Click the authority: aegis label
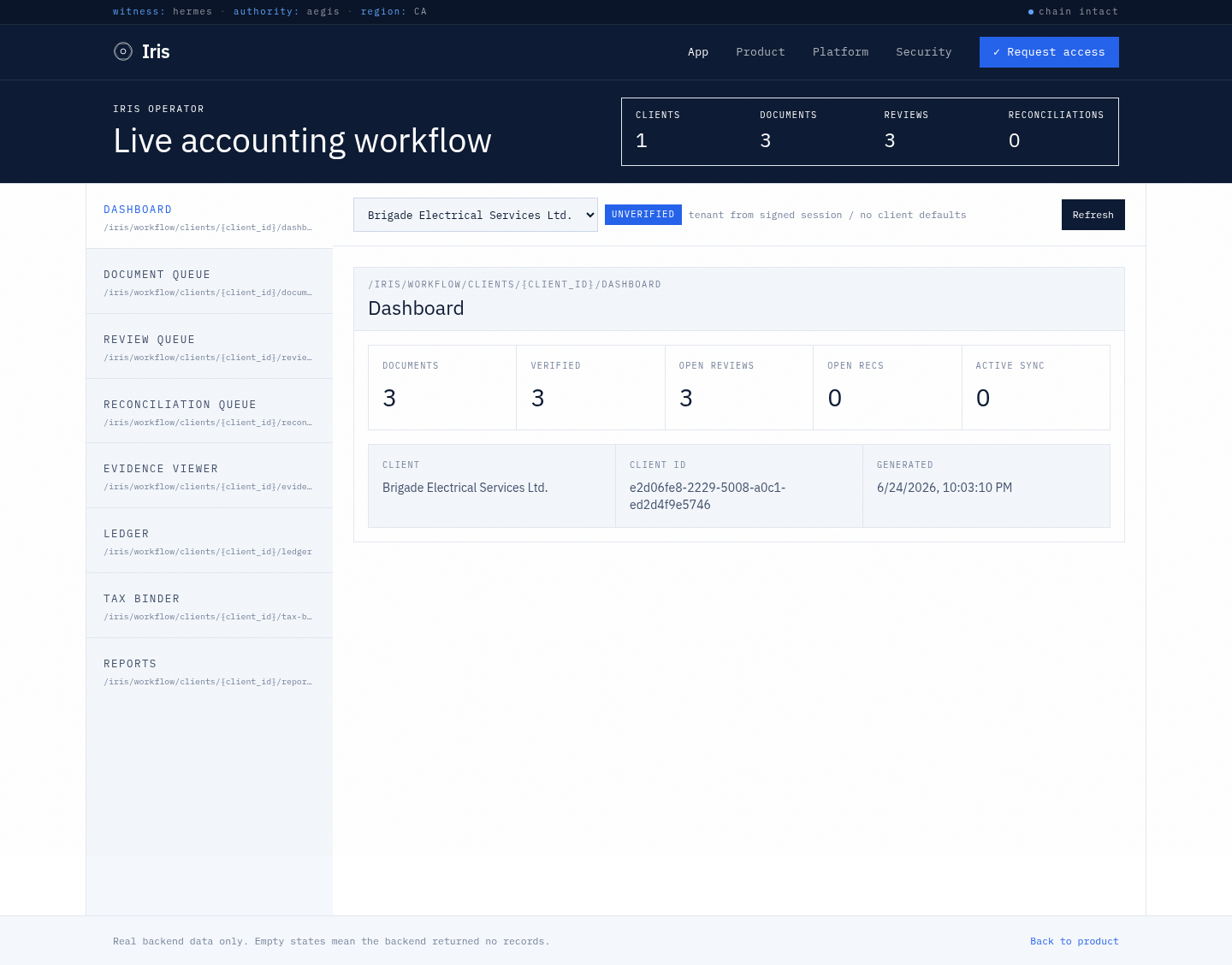Screen dimensions: 1232x965 (287, 12)
